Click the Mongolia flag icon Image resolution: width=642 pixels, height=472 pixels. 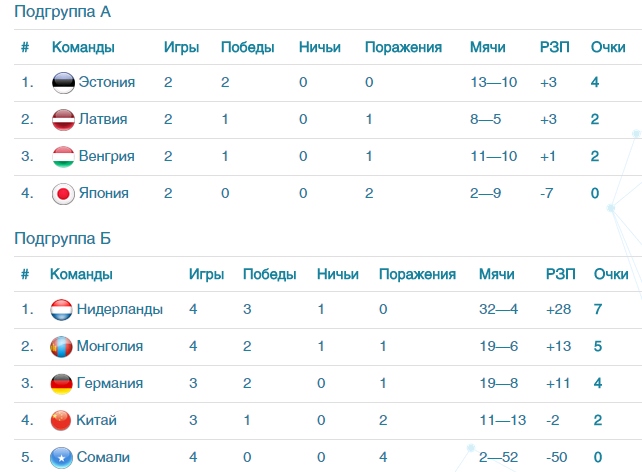(62, 346)
